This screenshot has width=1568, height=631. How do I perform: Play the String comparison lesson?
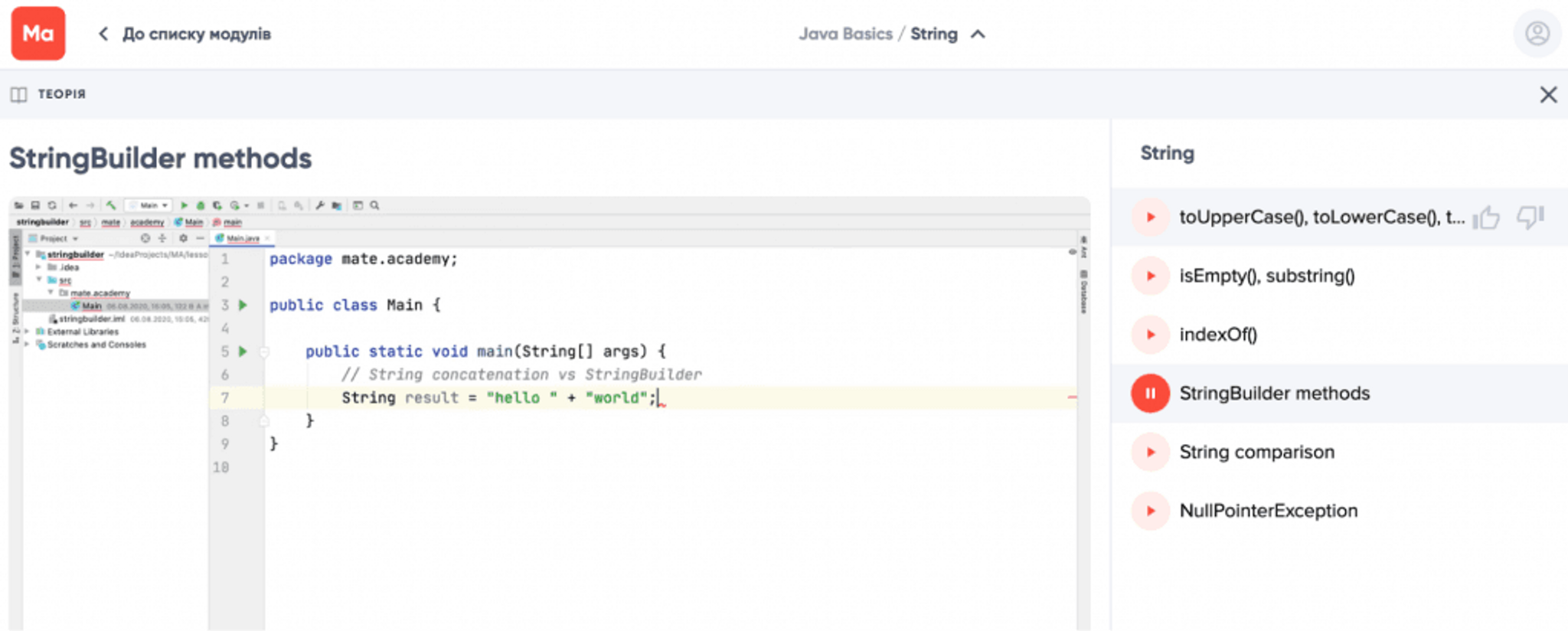(1150, 453)
